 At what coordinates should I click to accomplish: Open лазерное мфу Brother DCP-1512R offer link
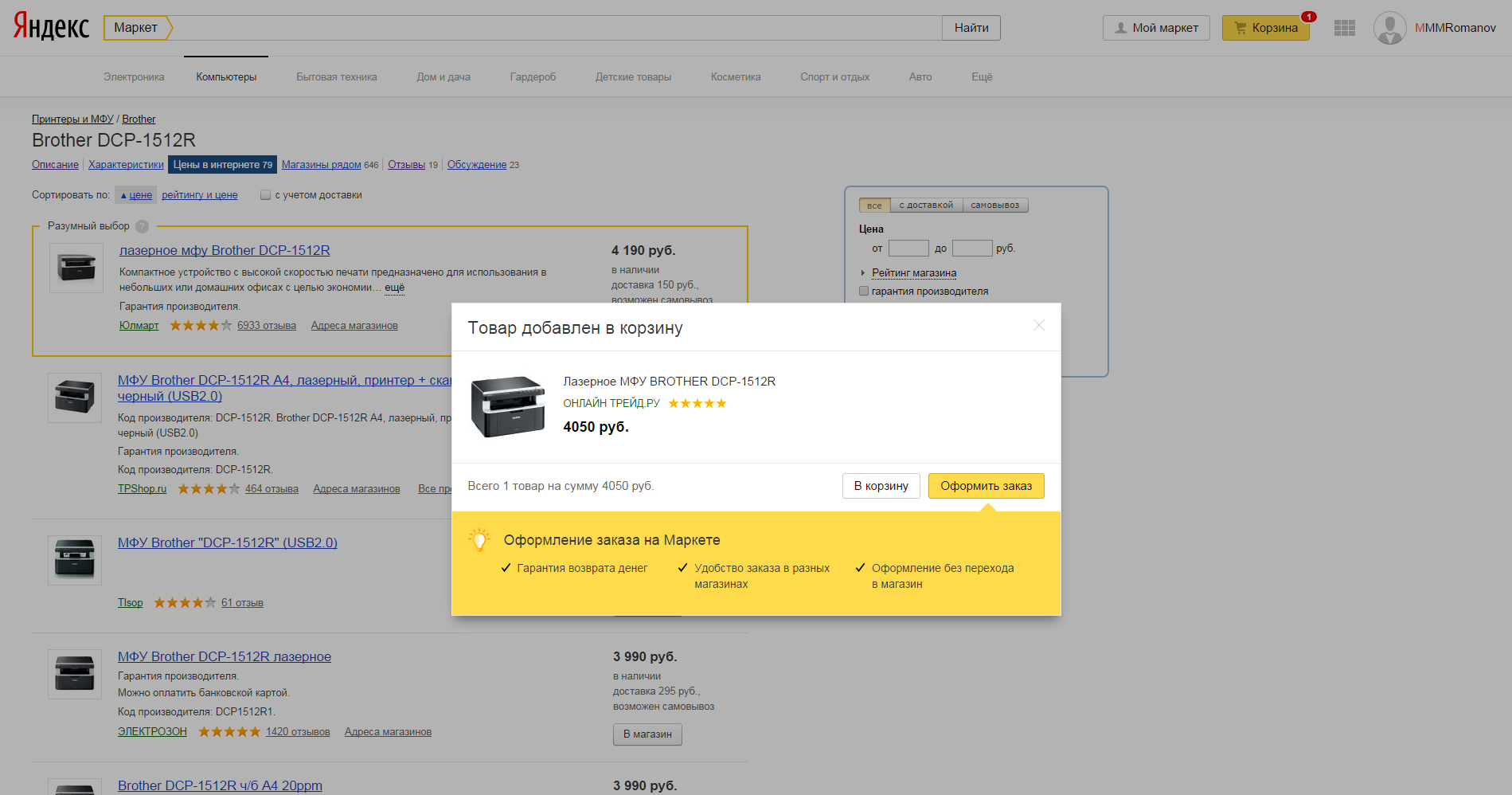click(225, 251)
